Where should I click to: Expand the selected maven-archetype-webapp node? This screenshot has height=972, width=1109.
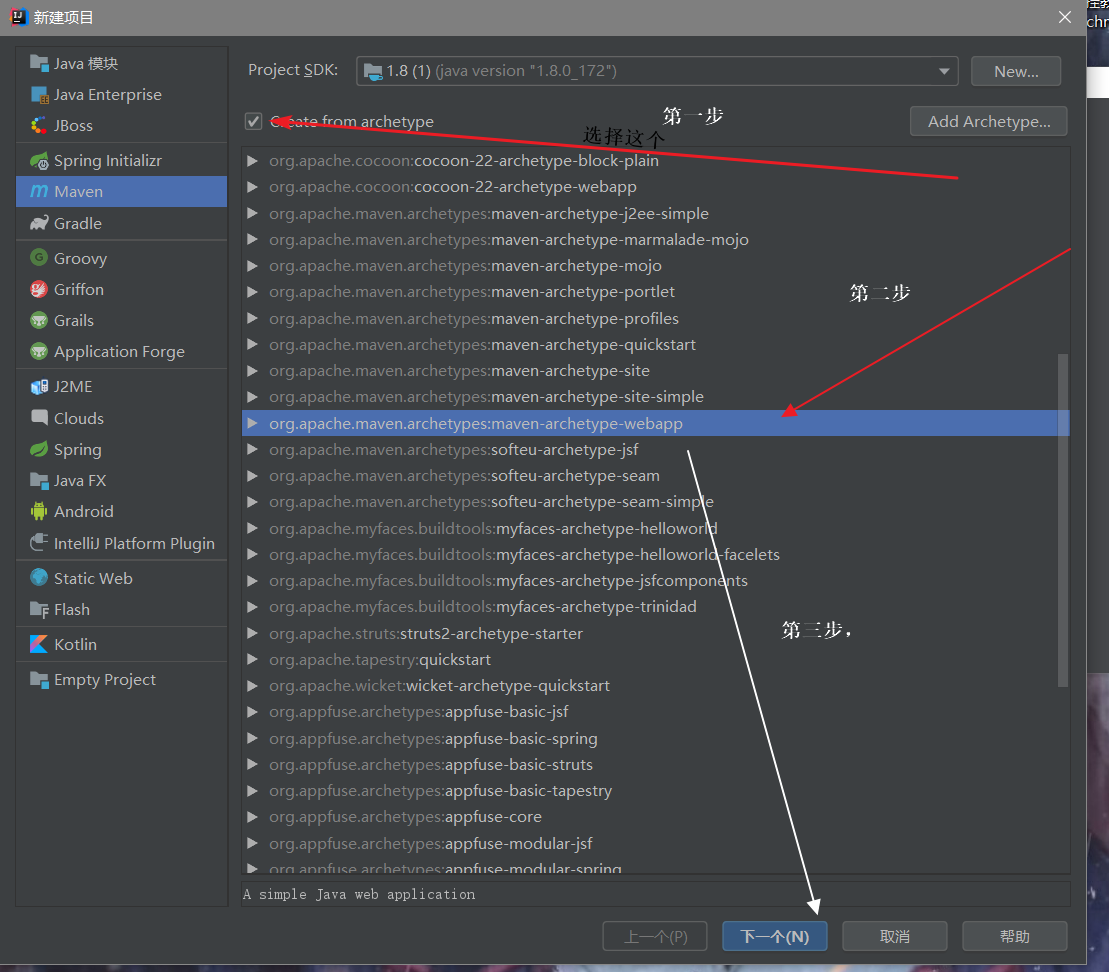252,424
